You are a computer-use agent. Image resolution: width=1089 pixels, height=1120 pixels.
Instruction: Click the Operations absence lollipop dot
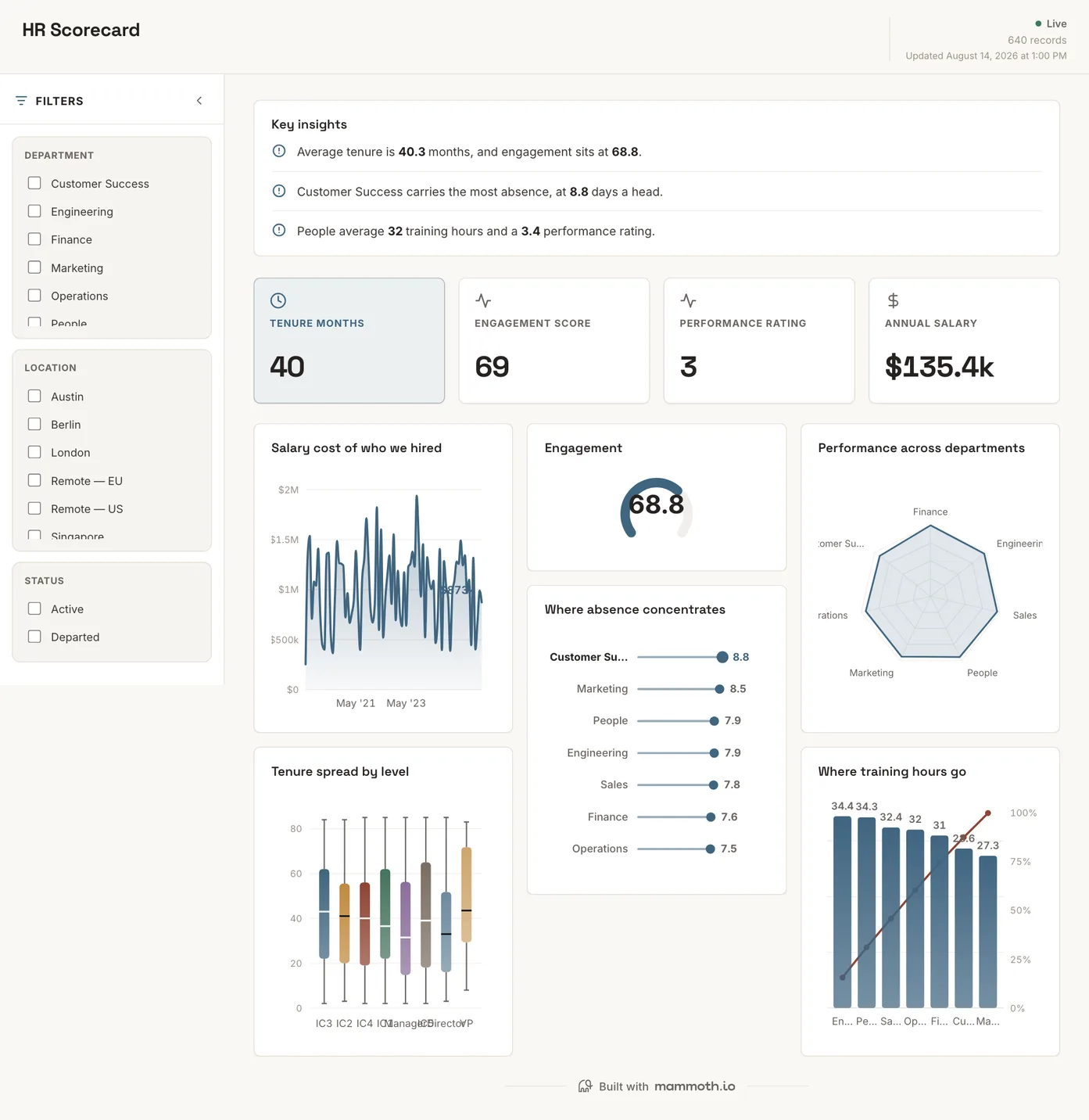(710, 849)
